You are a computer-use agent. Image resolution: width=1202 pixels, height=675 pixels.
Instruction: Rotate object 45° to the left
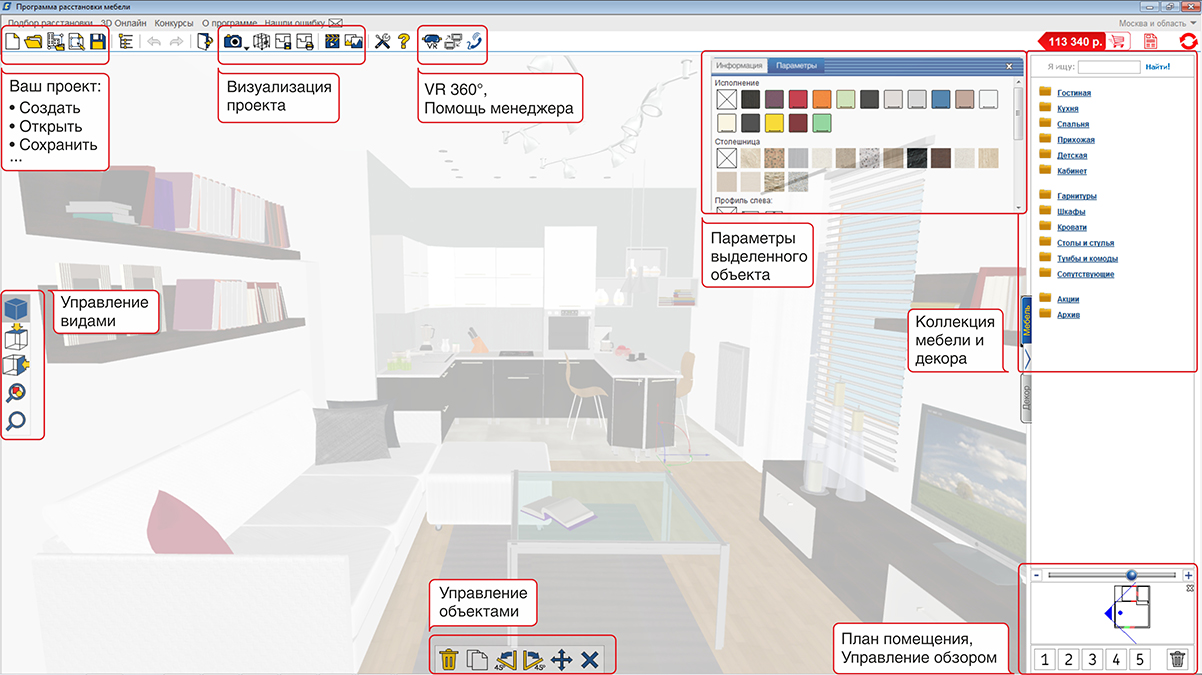(506, 659)
